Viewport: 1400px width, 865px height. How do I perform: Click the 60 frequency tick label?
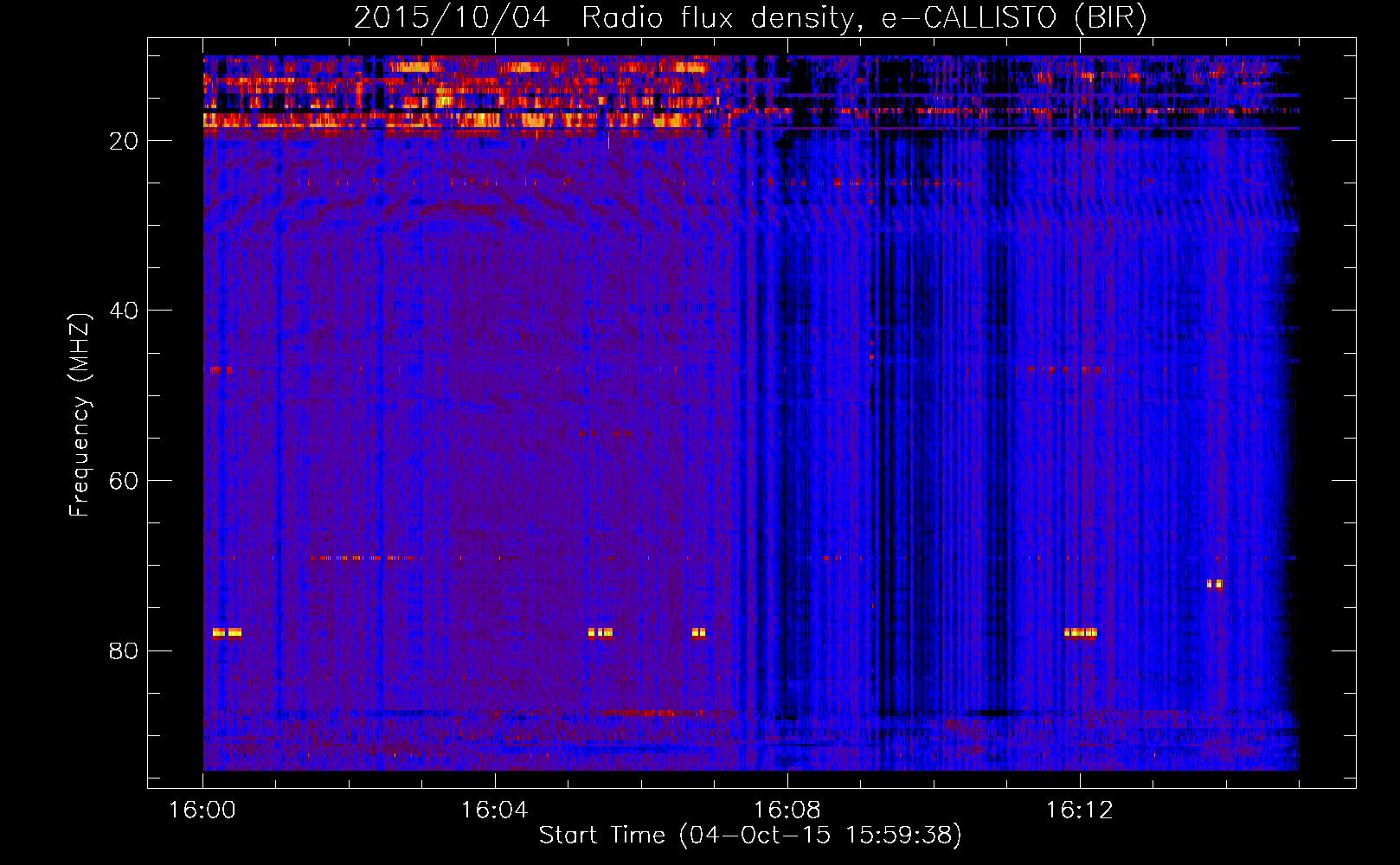point(124,481)
